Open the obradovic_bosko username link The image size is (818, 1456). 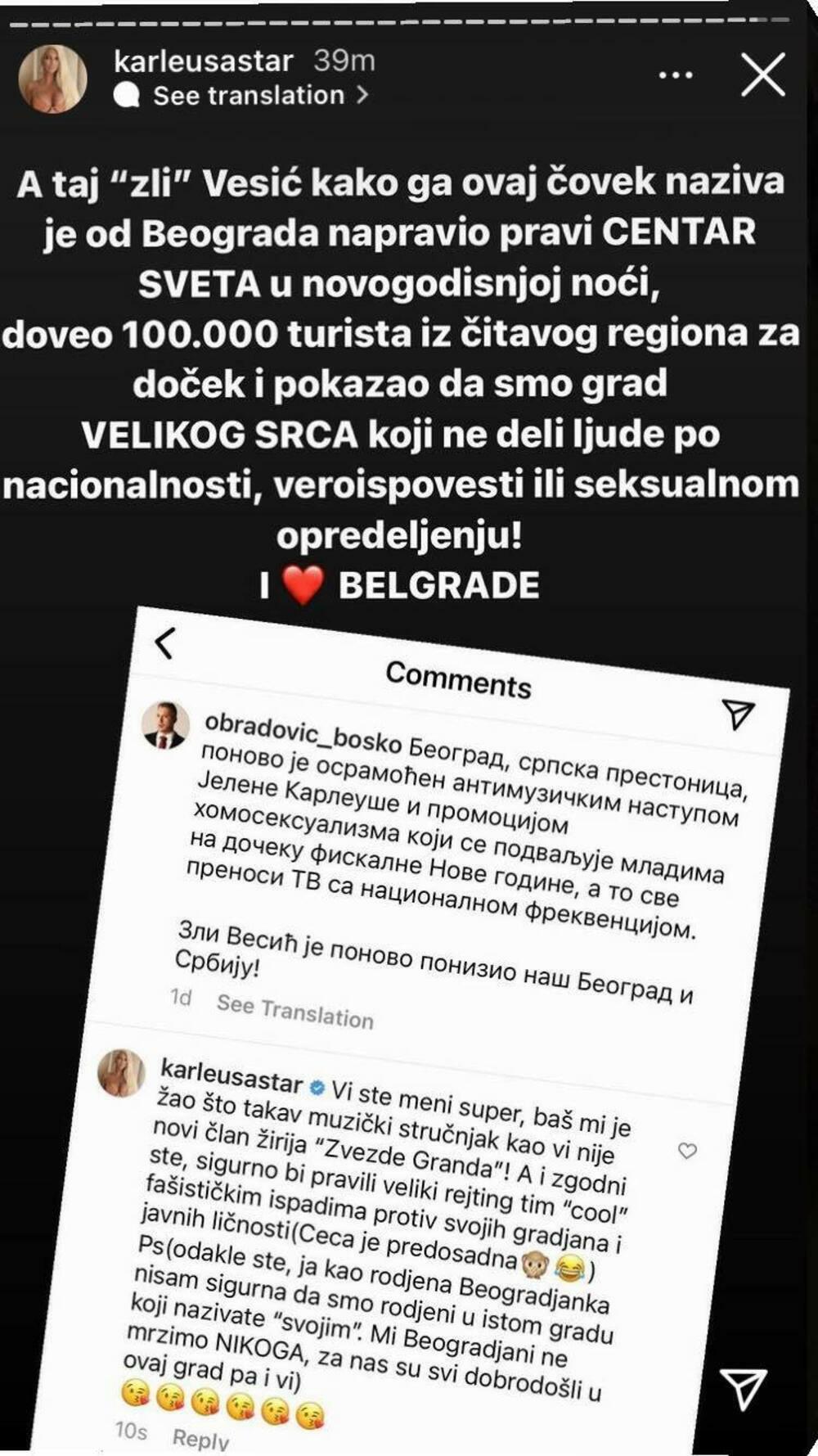pos(303,732)
